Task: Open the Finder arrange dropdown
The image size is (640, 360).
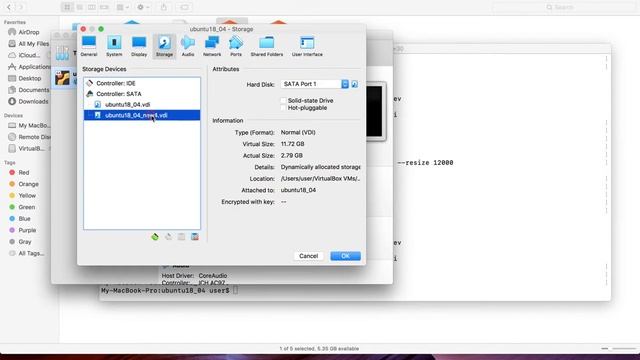Action: click(x=122, y=7)
